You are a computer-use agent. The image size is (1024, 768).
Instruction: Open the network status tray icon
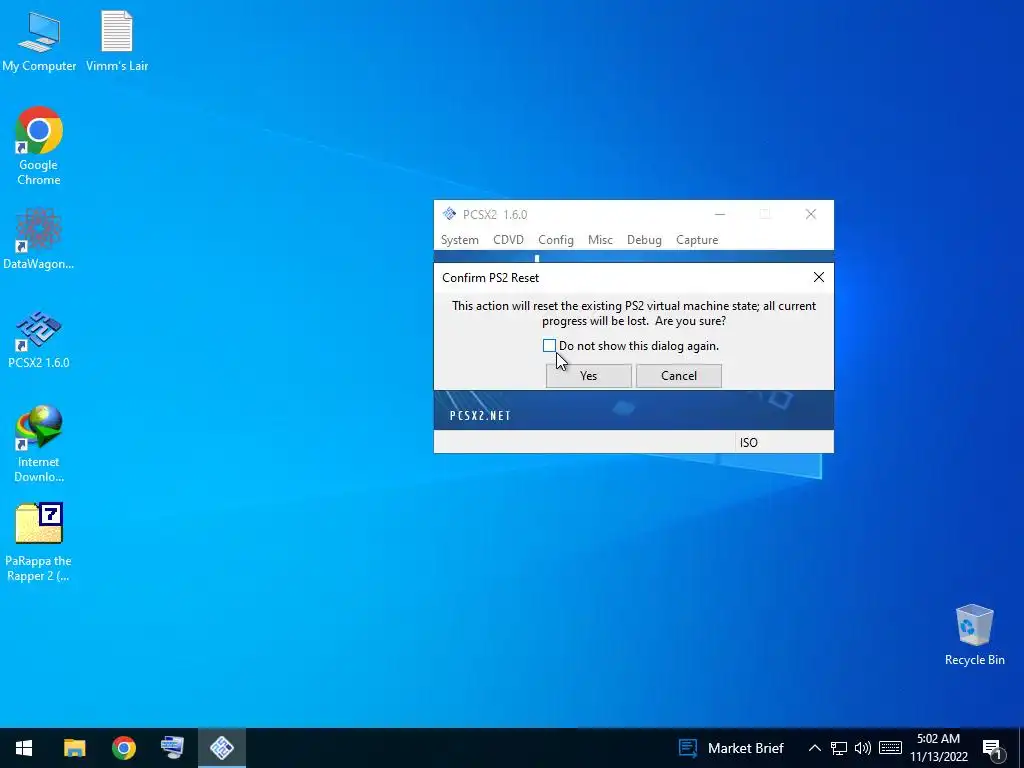pyautogui.click(x=839, y=748)
